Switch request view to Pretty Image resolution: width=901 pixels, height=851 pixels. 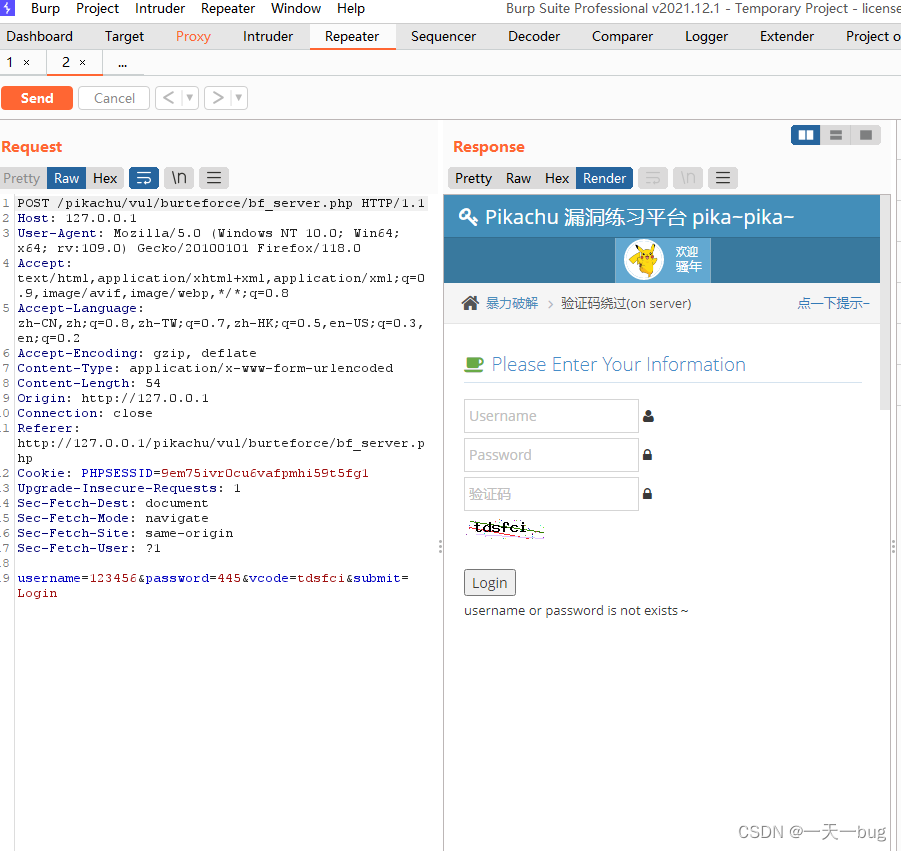tap(22, 178)
